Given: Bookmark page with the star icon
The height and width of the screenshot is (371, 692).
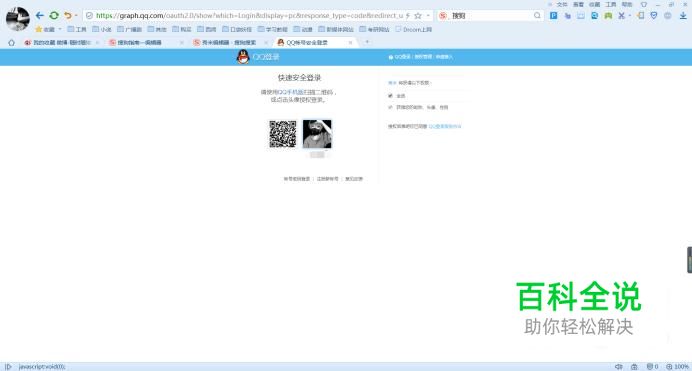Looking at the screenshot, I should pyautogui.click(x=418, y=15).
